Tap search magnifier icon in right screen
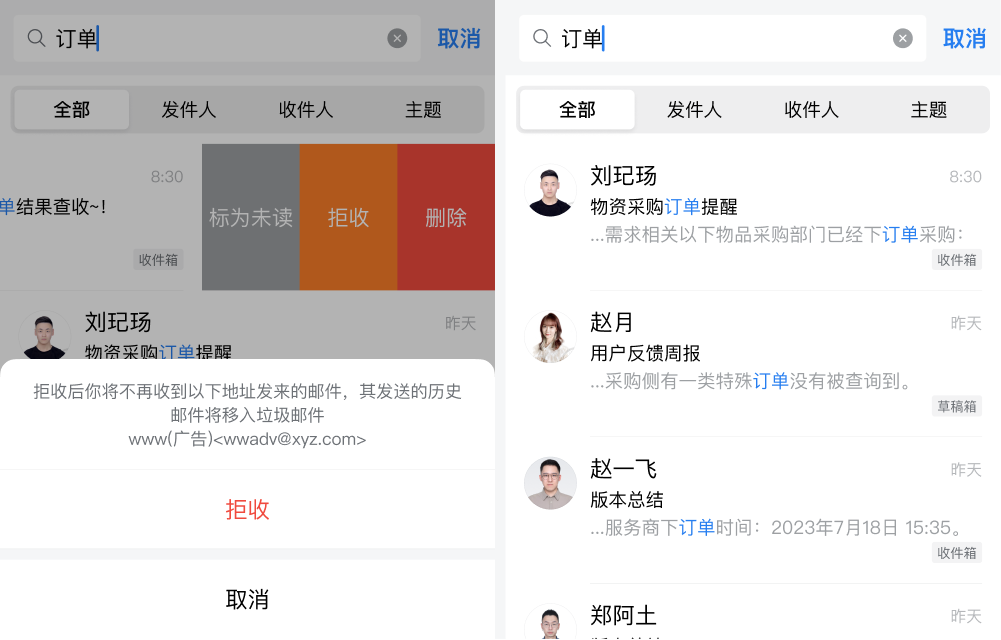The height and width of the screenshot is (640, 1001). tap(542, 38)
